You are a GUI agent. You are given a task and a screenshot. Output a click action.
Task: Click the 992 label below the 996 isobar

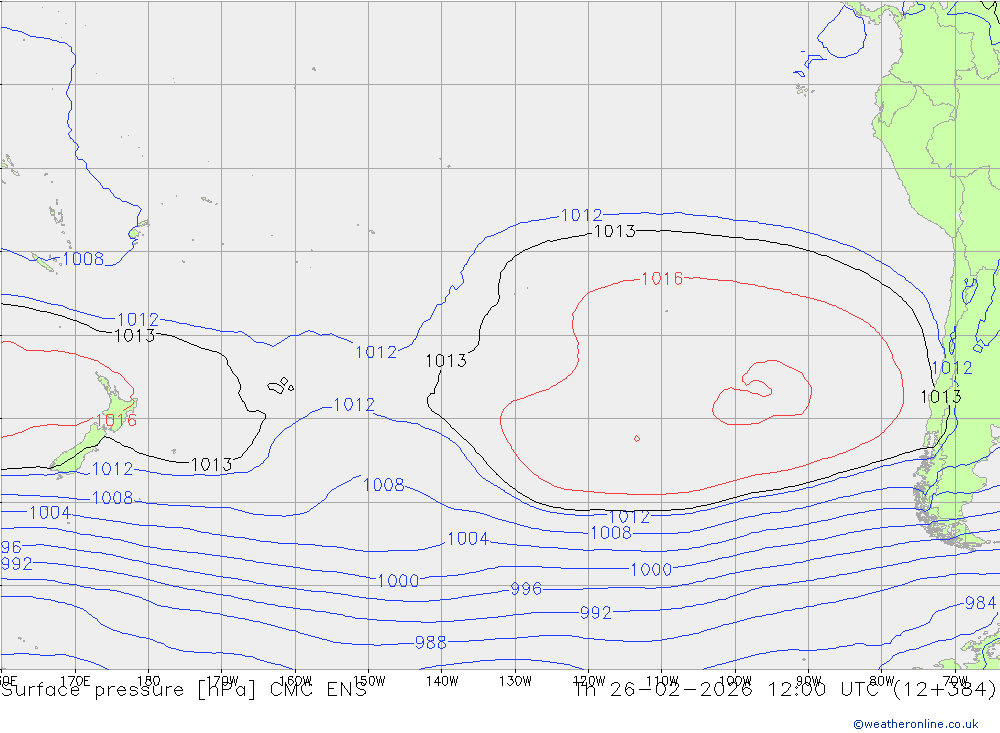596,613
